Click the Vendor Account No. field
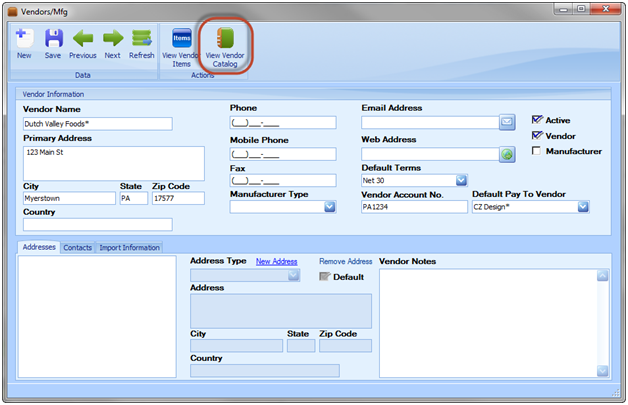Image resolution: width=628 pixels, height=405 pixels. 414,207
